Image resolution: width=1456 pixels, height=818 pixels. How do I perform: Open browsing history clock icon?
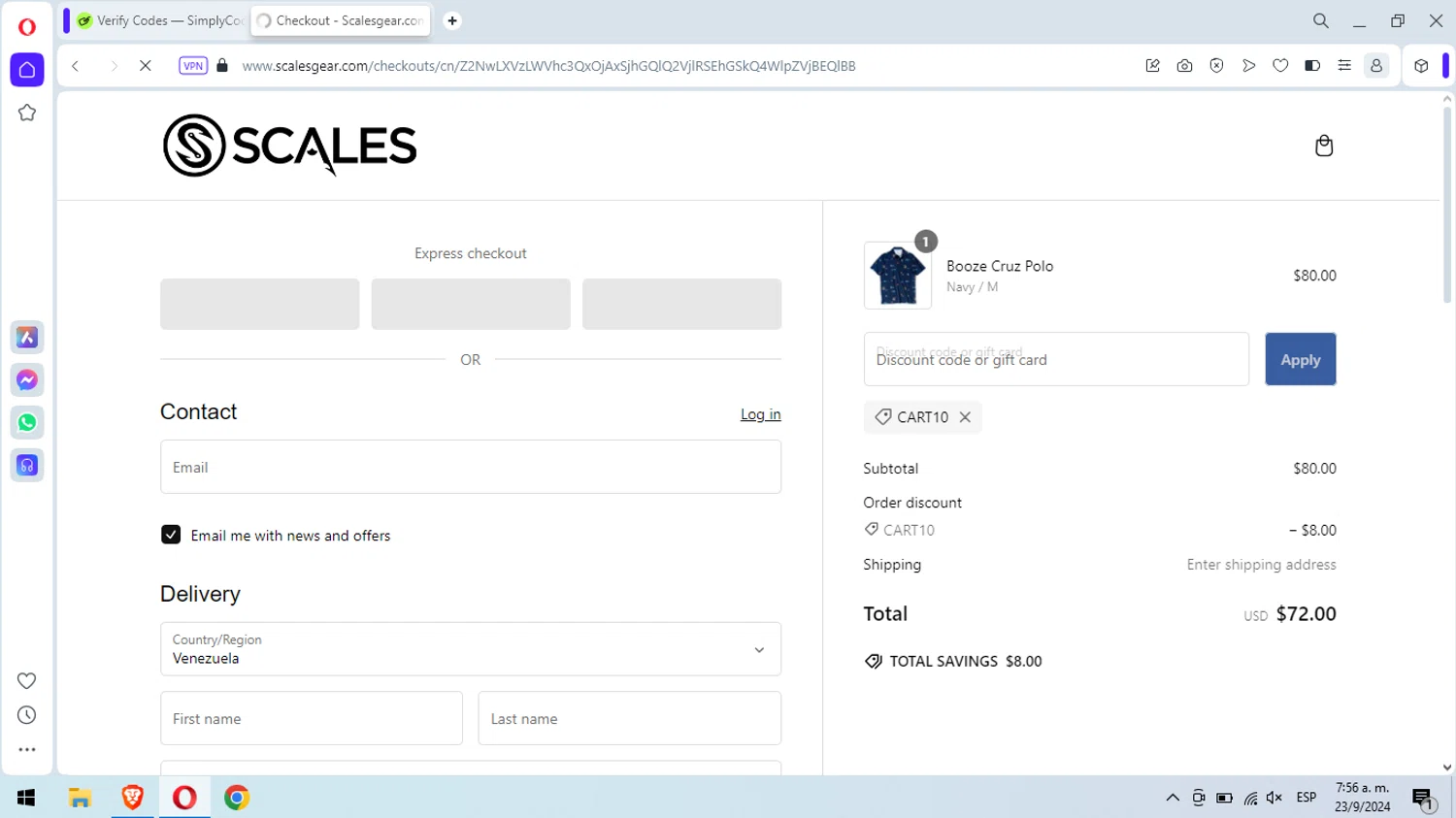[27, 715]
